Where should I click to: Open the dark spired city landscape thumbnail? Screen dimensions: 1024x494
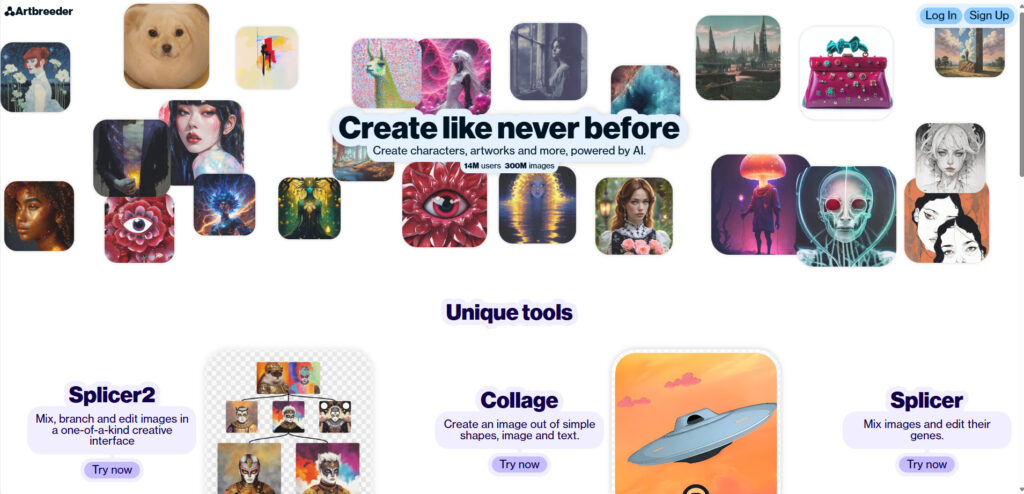738,58
